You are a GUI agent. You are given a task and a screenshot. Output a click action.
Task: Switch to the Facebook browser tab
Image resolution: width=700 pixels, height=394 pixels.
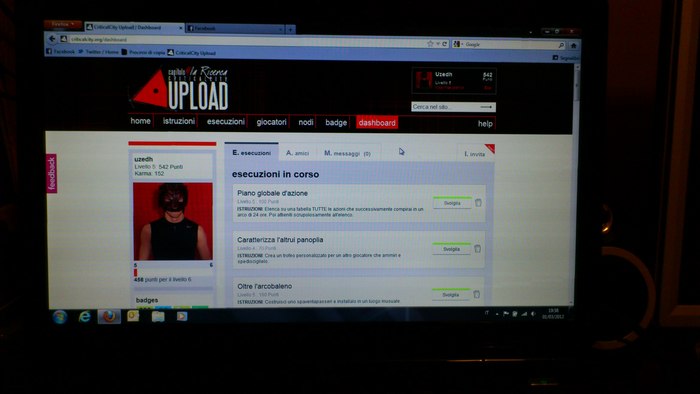tap(234, 29)
